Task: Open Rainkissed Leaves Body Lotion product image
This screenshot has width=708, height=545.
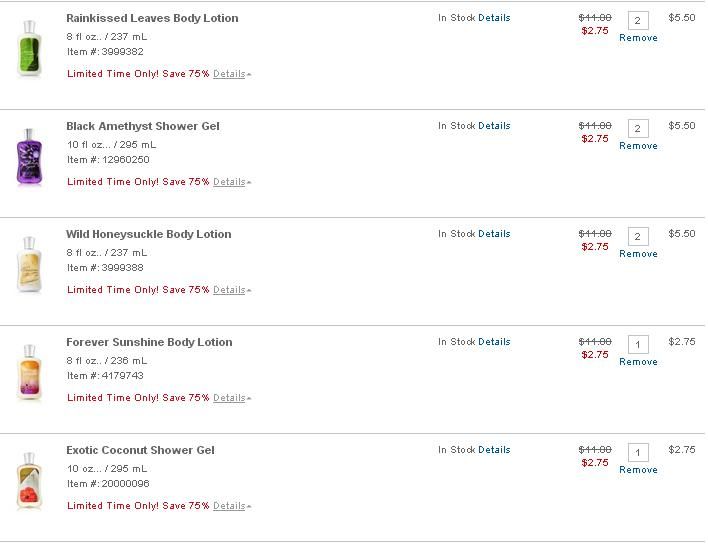Action: click(x=29, y=48)
